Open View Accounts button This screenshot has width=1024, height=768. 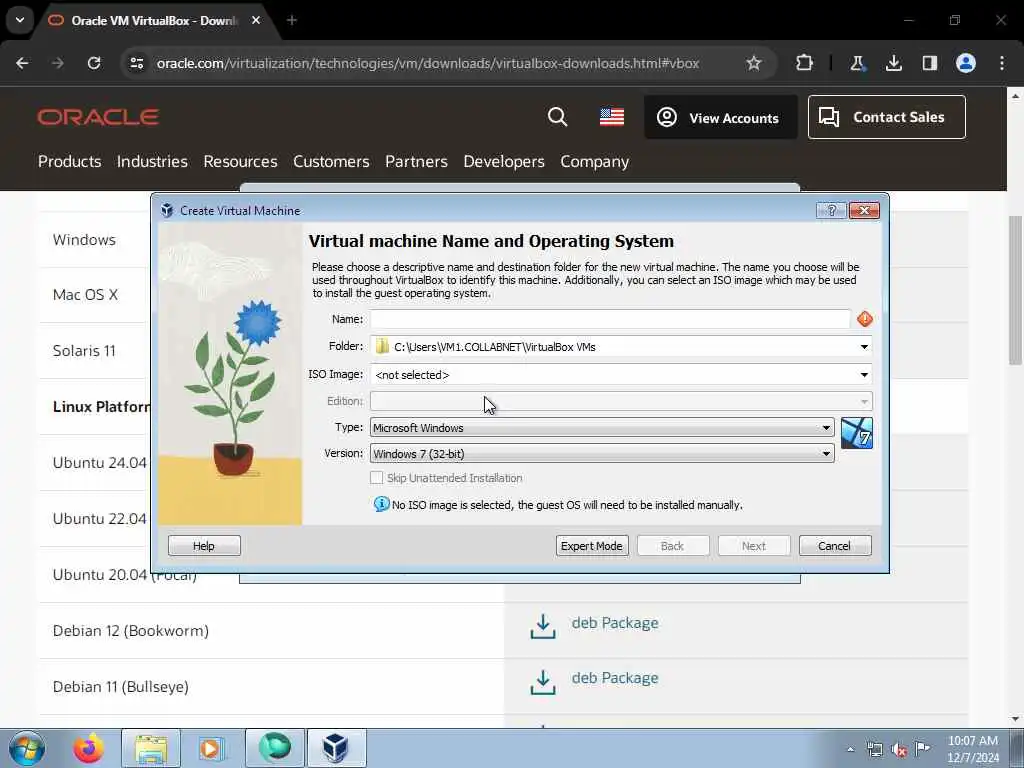point(720,118)
